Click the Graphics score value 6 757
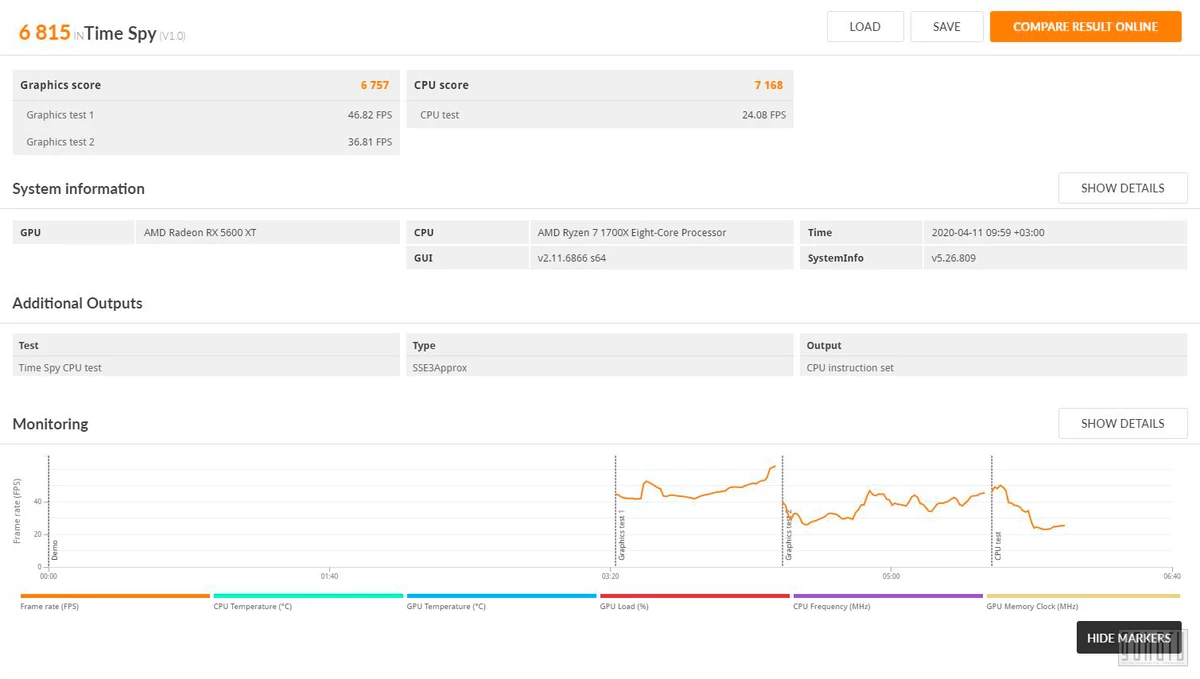Image resolution: width=1200 pixels, height=679 pixels. [375, 85]
